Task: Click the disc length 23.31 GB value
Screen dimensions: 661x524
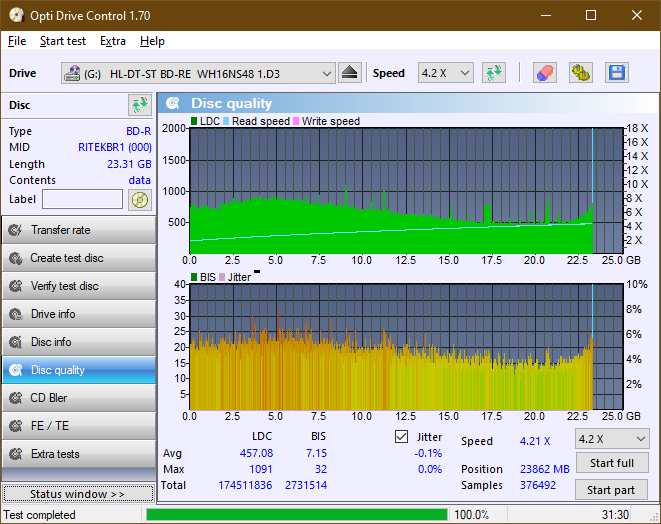Action: tap(129, 164)
